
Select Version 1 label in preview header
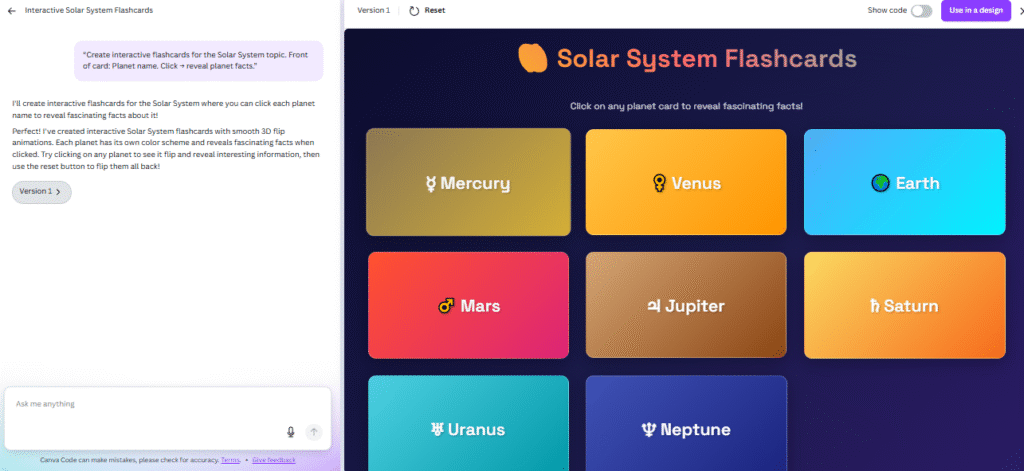[x=374, y=10]
